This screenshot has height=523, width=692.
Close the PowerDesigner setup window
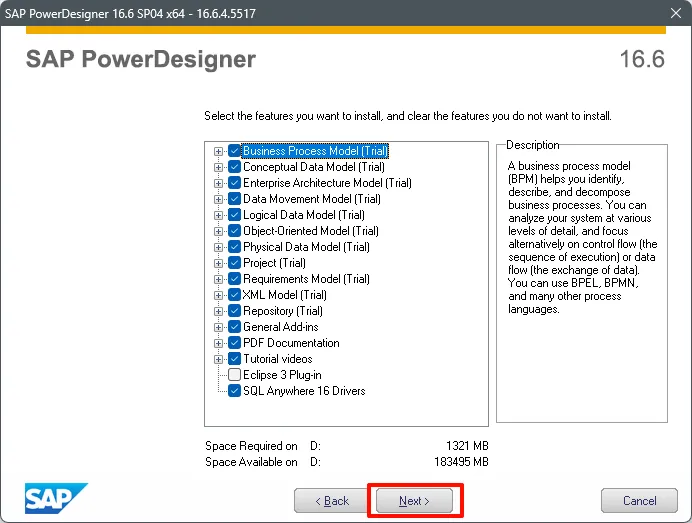(x=676, y=13)
